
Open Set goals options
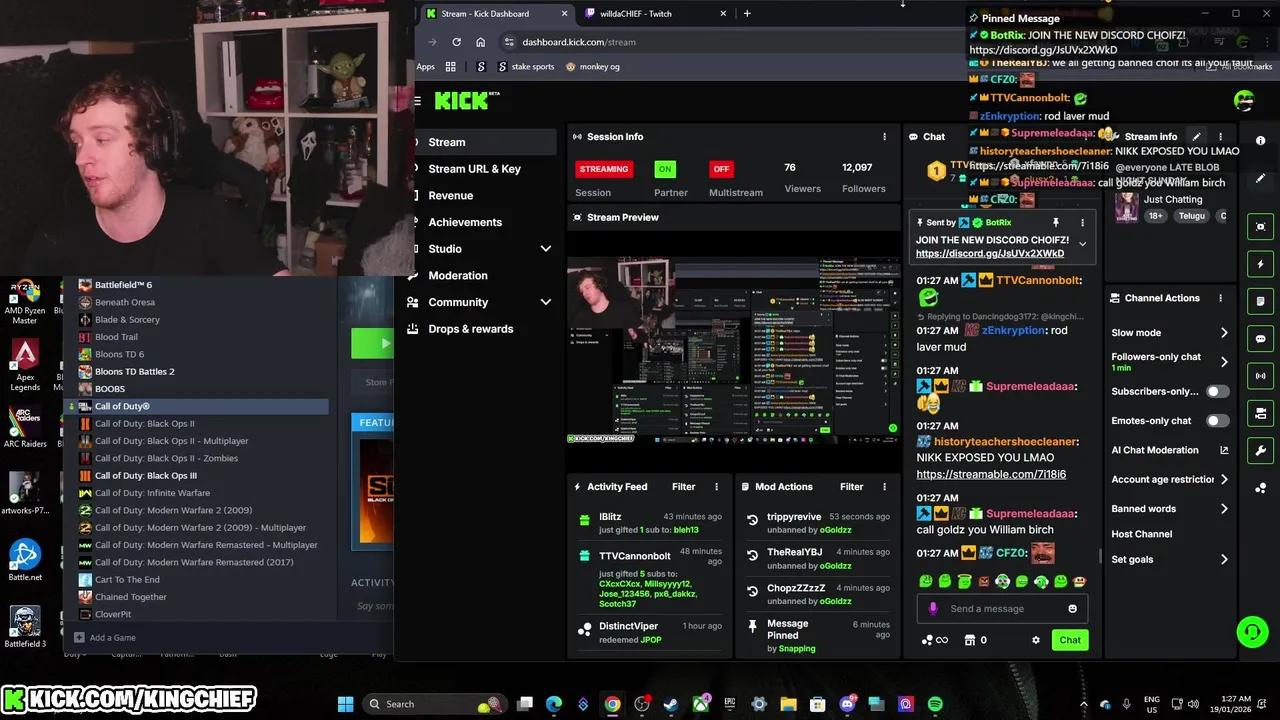tap(1224, 560)
